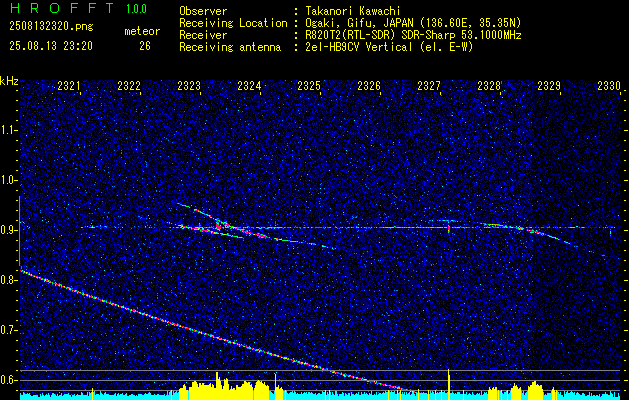Click the meteor label
Image resolution: width=629 pixels, height=400 pixels.
(x=142, y=31)
